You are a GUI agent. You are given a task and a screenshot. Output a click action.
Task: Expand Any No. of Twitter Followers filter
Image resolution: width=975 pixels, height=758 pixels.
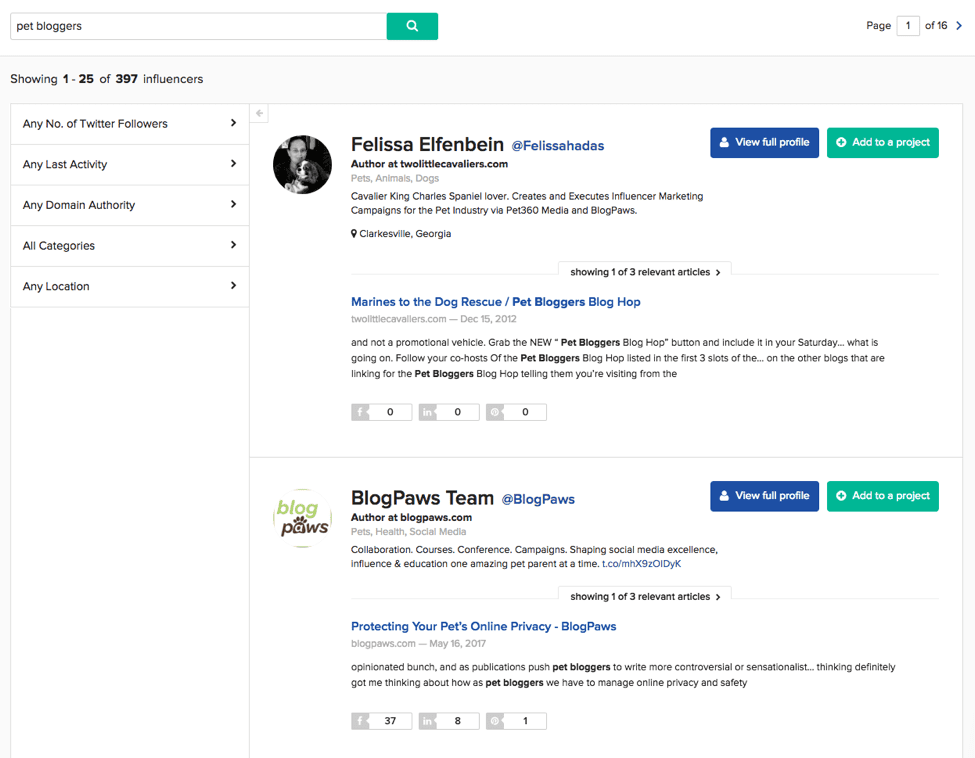tap(130, 124)
